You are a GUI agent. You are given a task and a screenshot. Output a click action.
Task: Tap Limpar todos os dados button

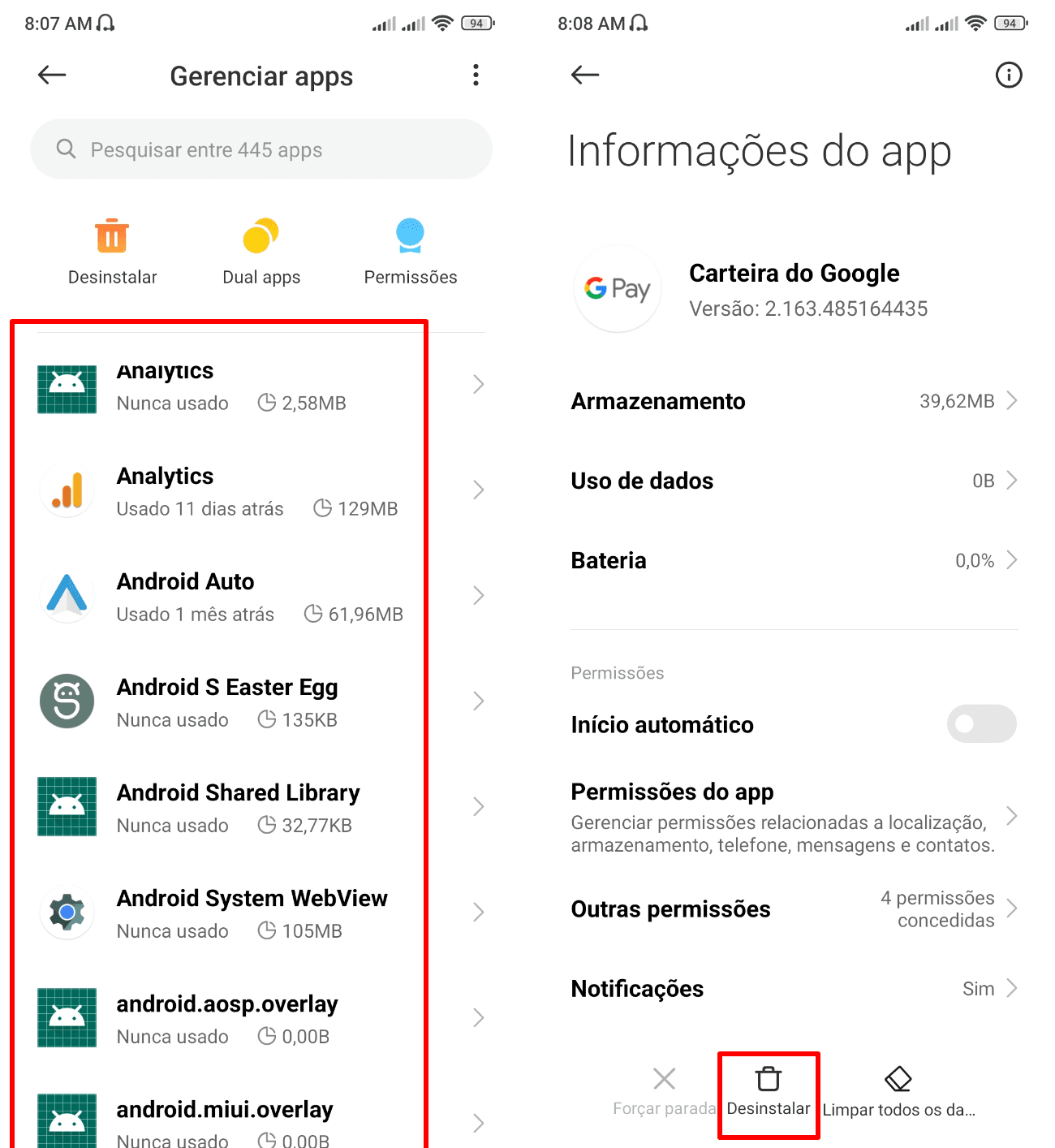coord(898,1093)
